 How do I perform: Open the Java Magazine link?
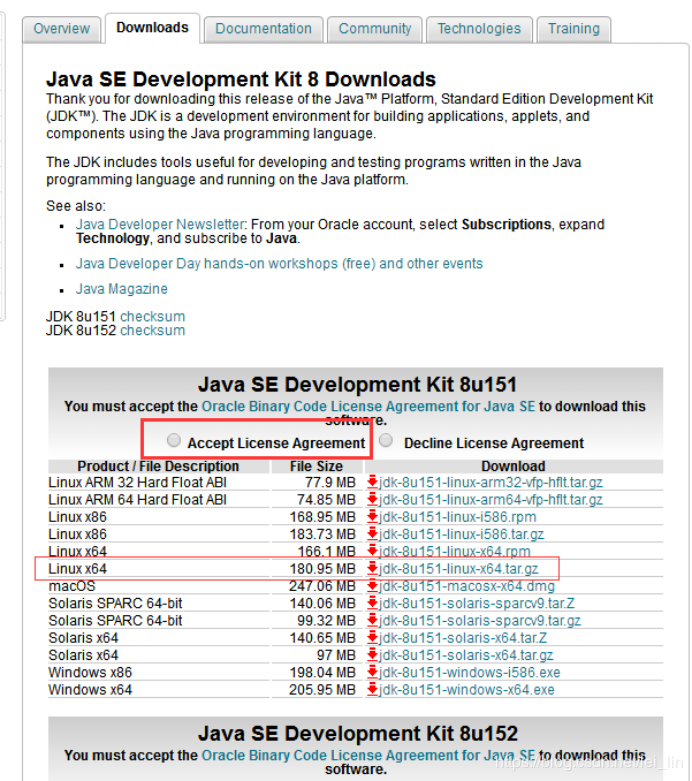(x=122, y=289)
